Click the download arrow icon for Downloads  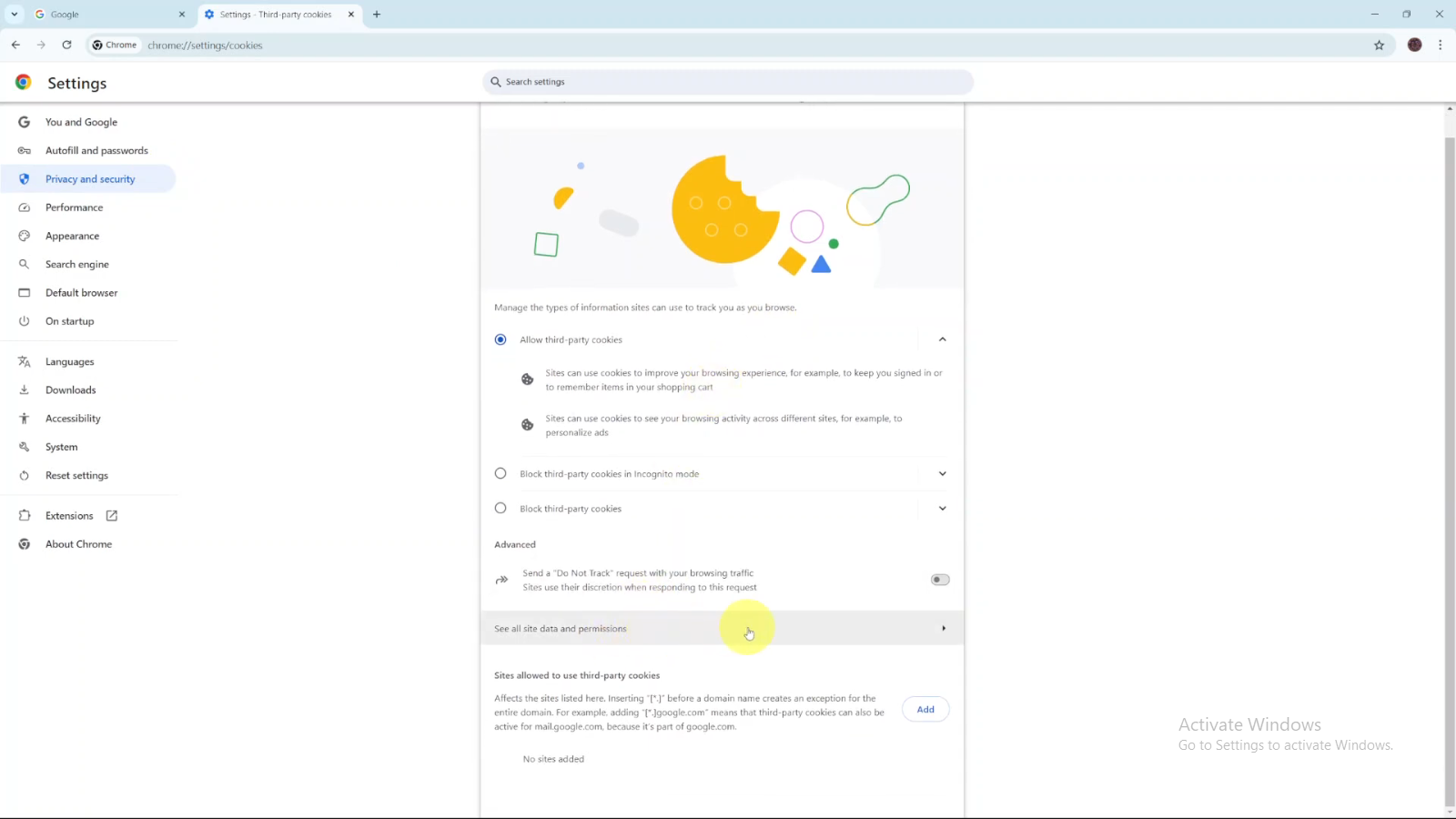coord(25,390)
